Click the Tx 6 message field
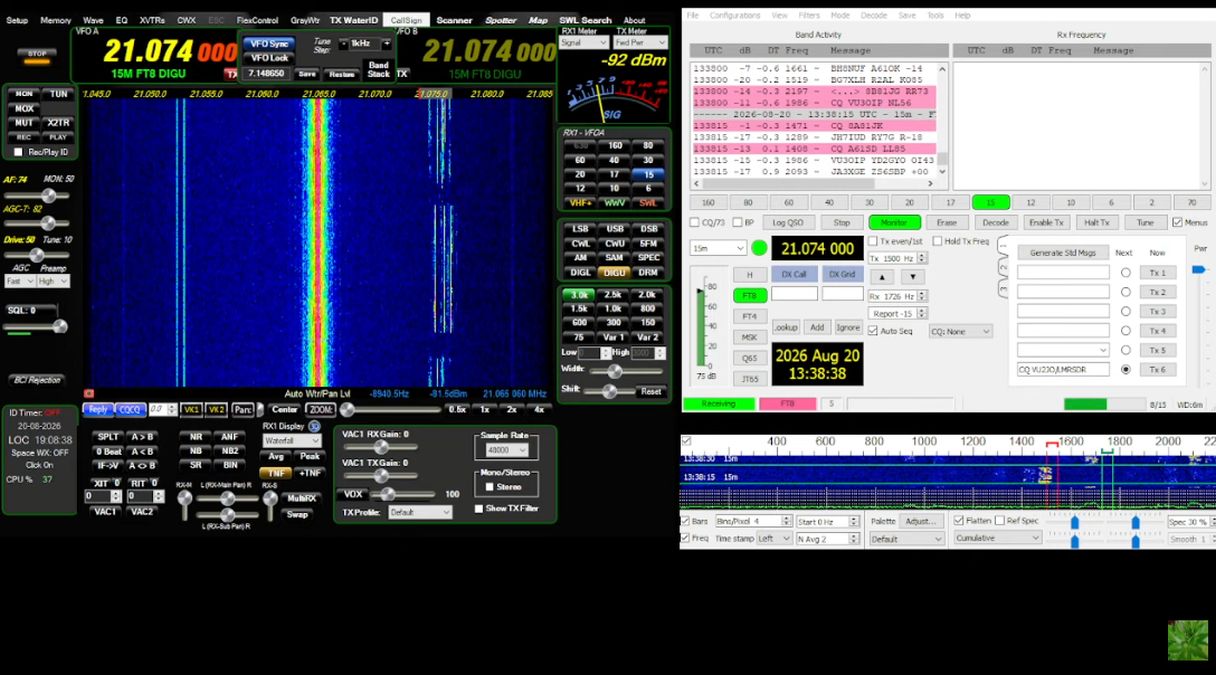This screenshot has width=1216, height=675. 1063,369
